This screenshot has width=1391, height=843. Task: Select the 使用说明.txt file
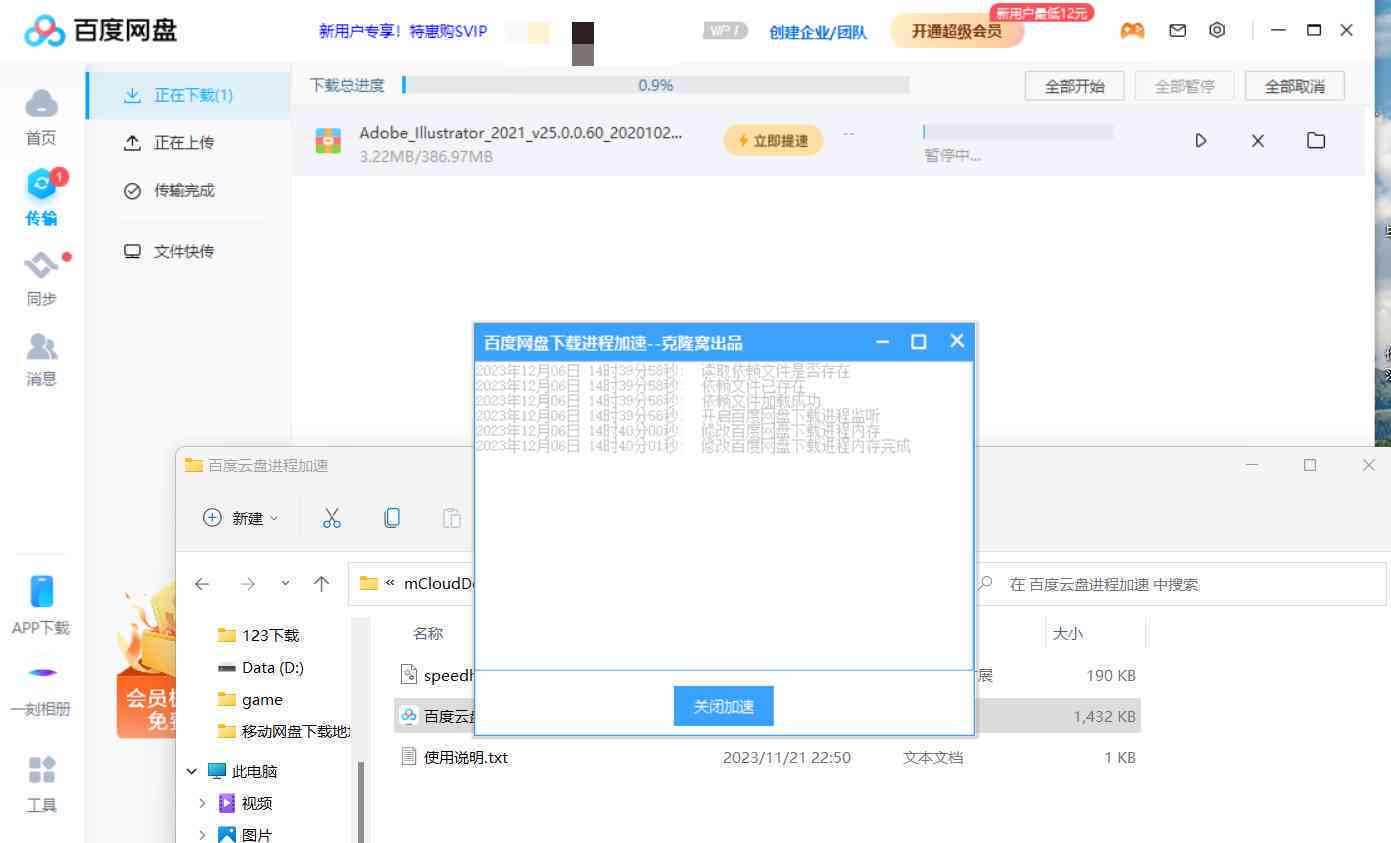pos(767,757)
